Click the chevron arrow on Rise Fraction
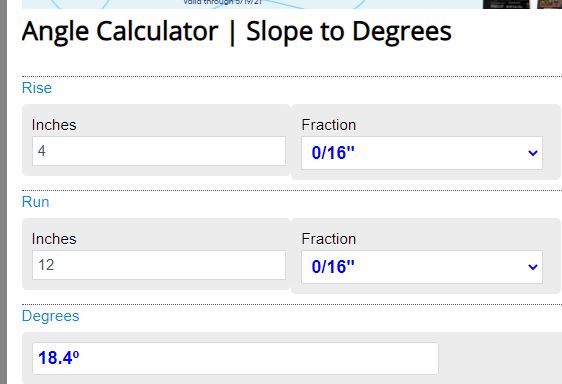The width and height of the screenshot is (562, 384). pyautogui.click(x=533, y=153)
